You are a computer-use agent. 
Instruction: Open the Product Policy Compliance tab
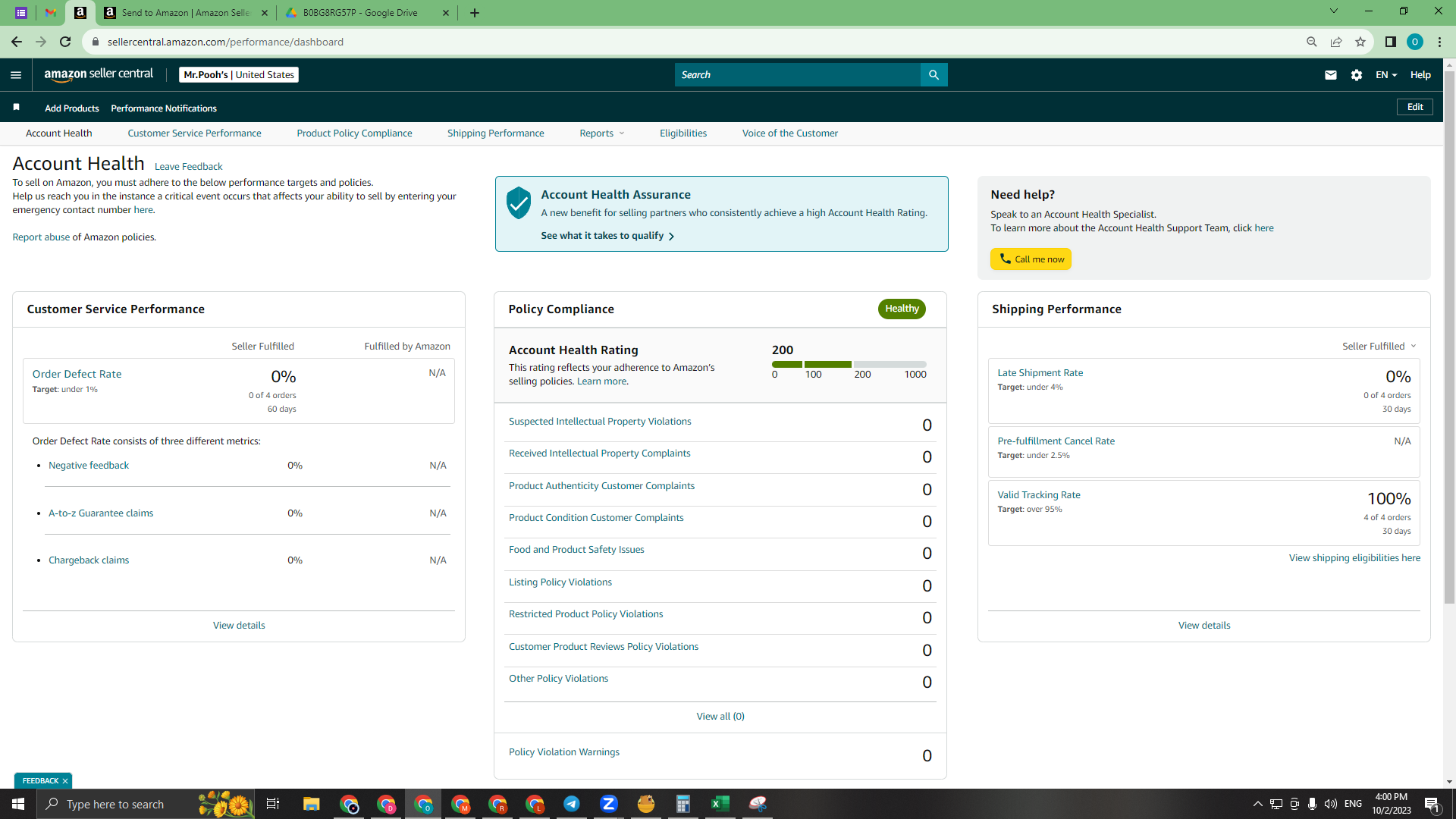coord(354,133)
